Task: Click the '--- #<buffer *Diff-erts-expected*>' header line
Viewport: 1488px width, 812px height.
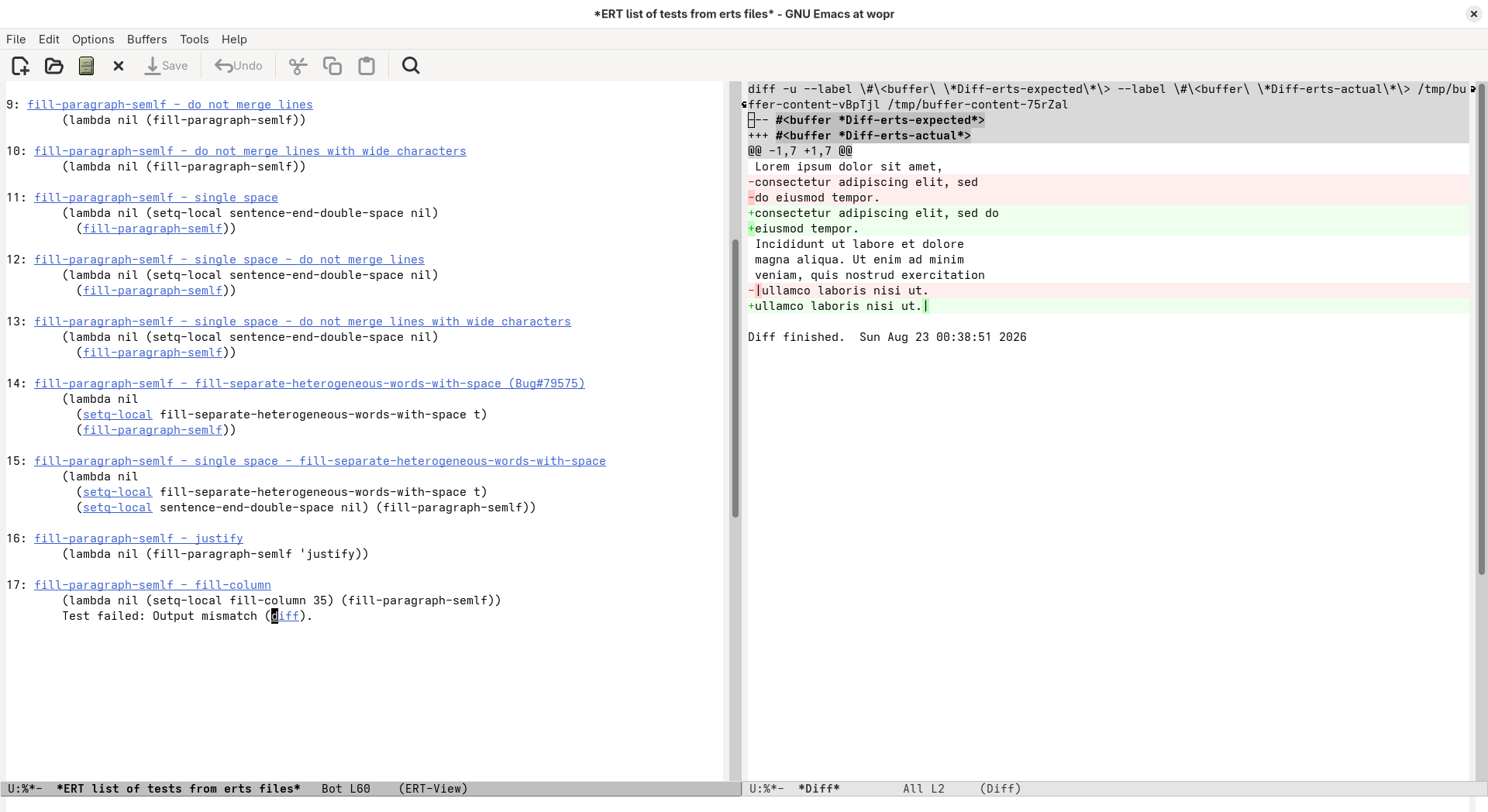Action: point(866,120)
